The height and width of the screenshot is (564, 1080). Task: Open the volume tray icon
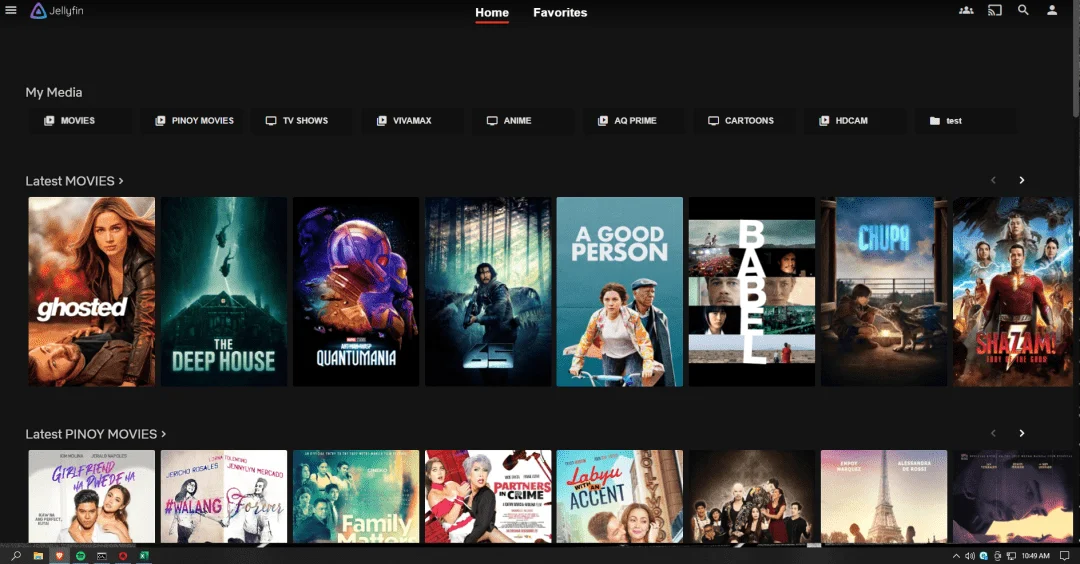tap(970, 556)
